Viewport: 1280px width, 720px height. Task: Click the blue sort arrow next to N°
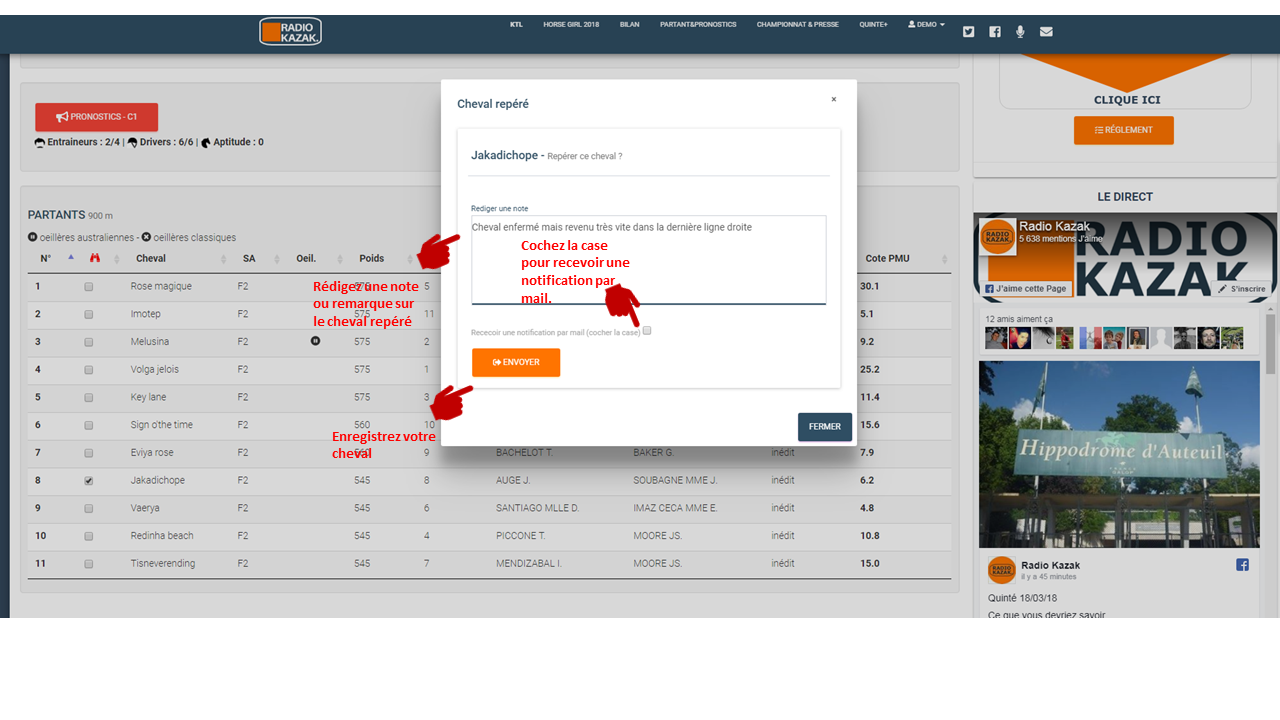[70, 257]
